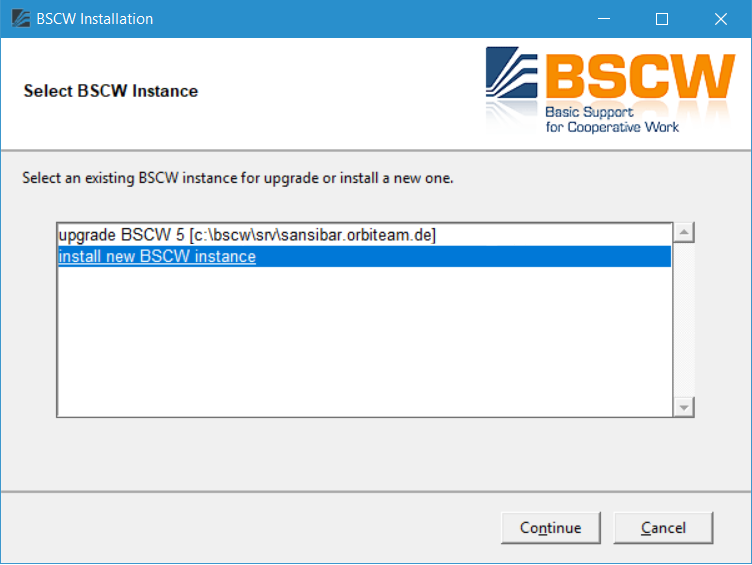Minimize the BSCW Installation window

pyautogui.click(x=603, y=19)
